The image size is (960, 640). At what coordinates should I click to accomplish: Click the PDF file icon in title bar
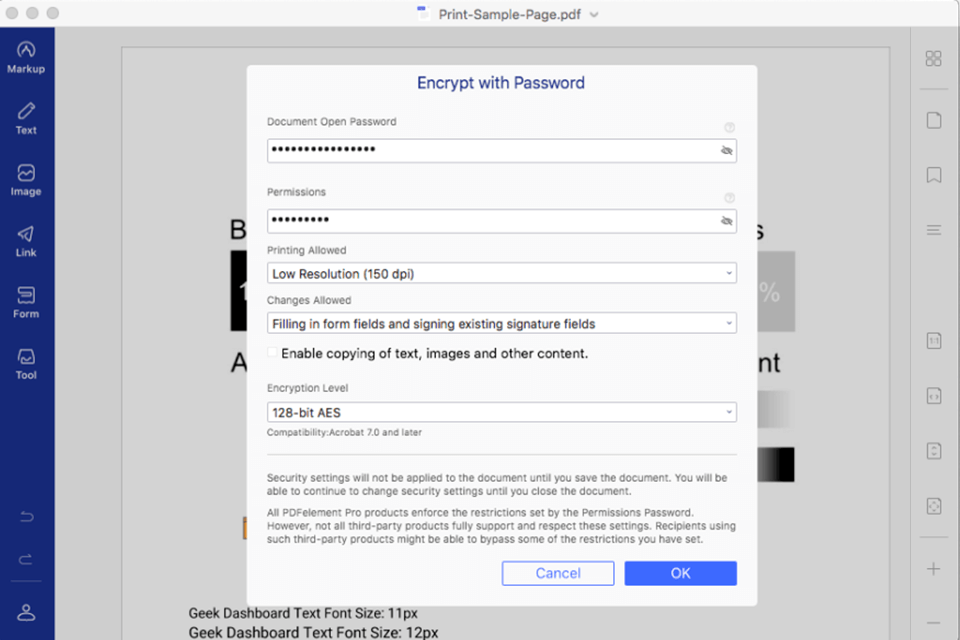[x=422, y=13]
